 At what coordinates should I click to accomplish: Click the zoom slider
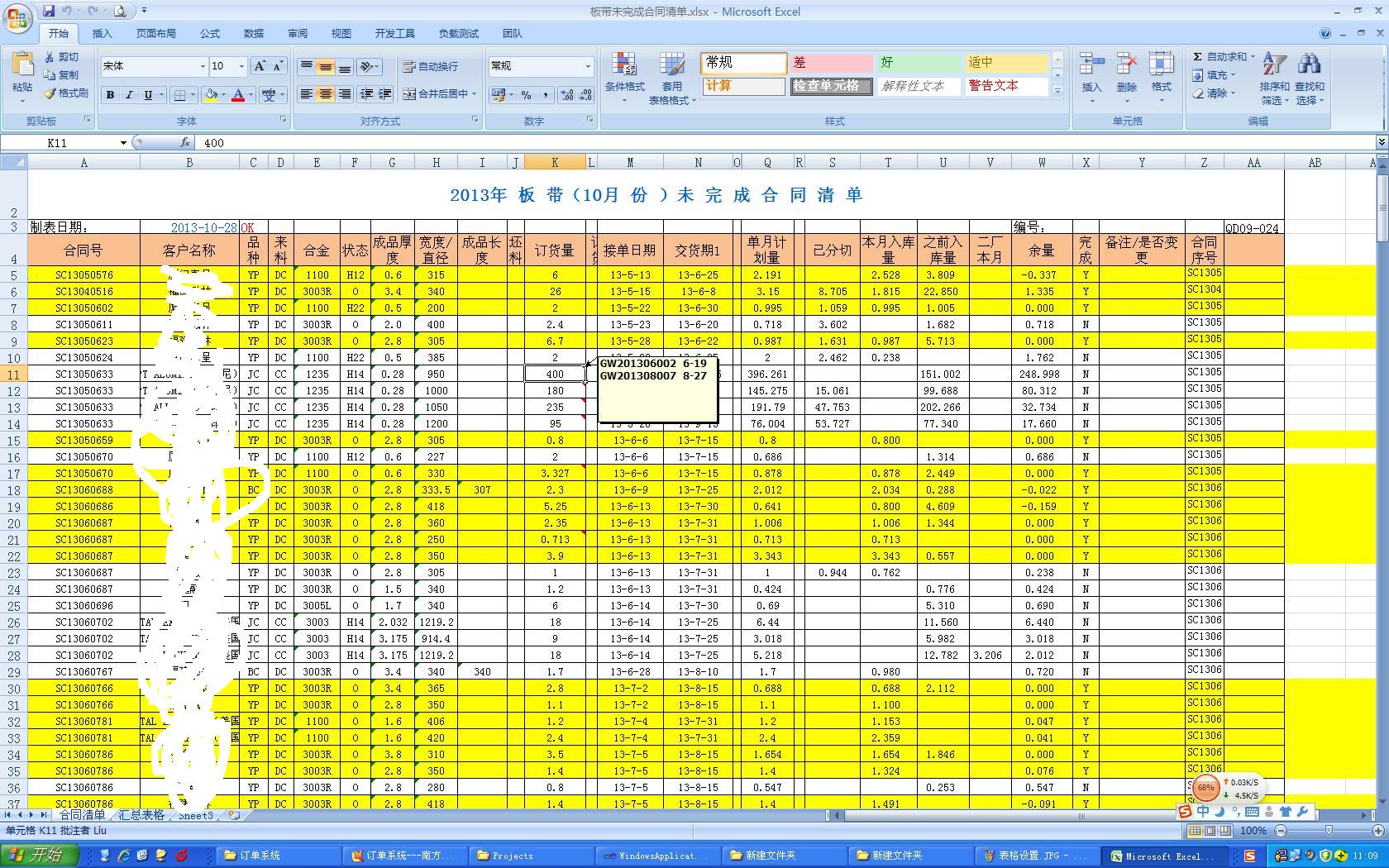pos(1329,830)
